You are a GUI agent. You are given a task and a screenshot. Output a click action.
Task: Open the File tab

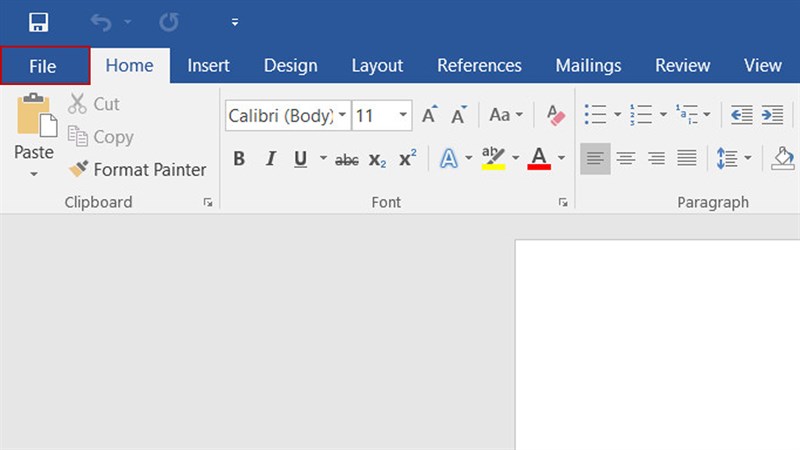(x=45, y=66)
